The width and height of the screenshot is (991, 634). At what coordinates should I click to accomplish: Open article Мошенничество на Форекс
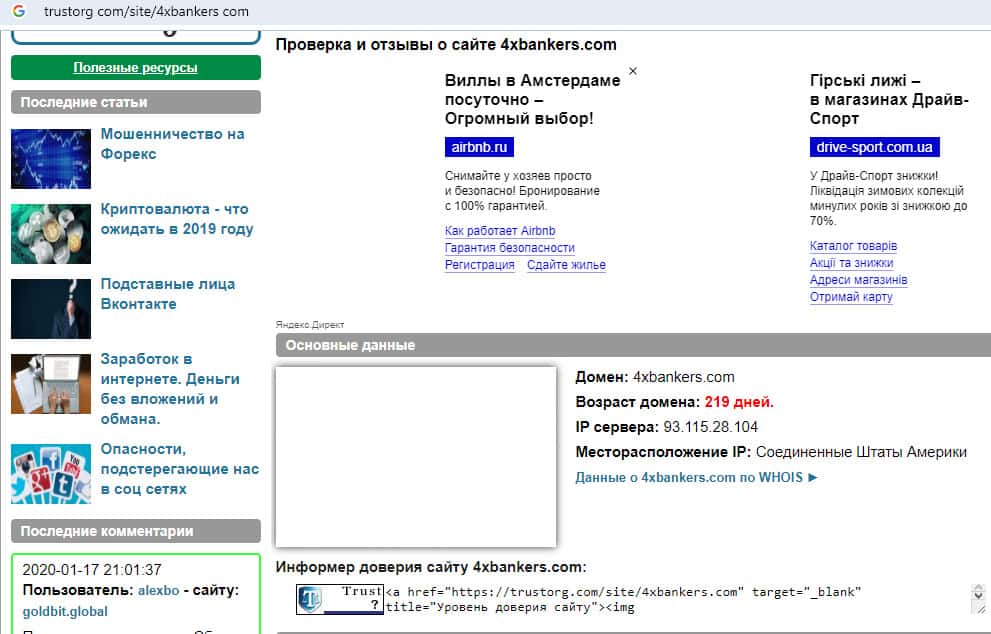click(172, 144)
